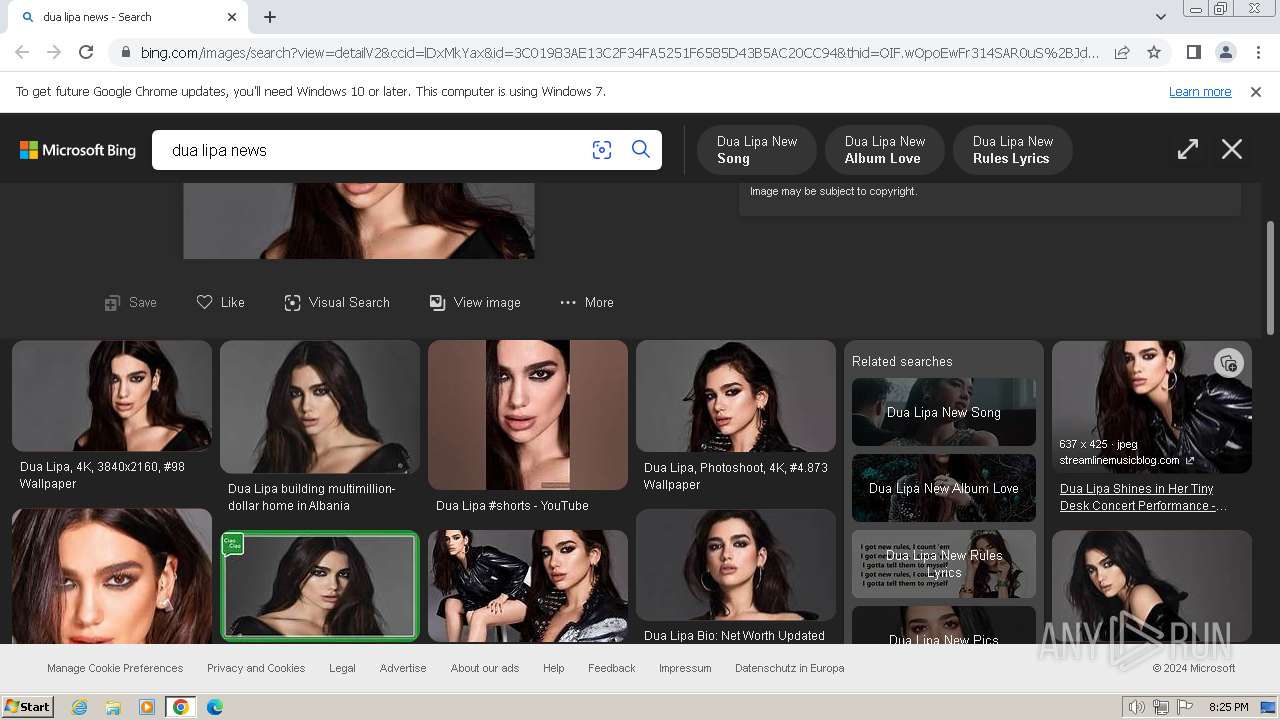Open a new browser tab
Viewport: 1280px width, 720px height.
click(270, 17)
